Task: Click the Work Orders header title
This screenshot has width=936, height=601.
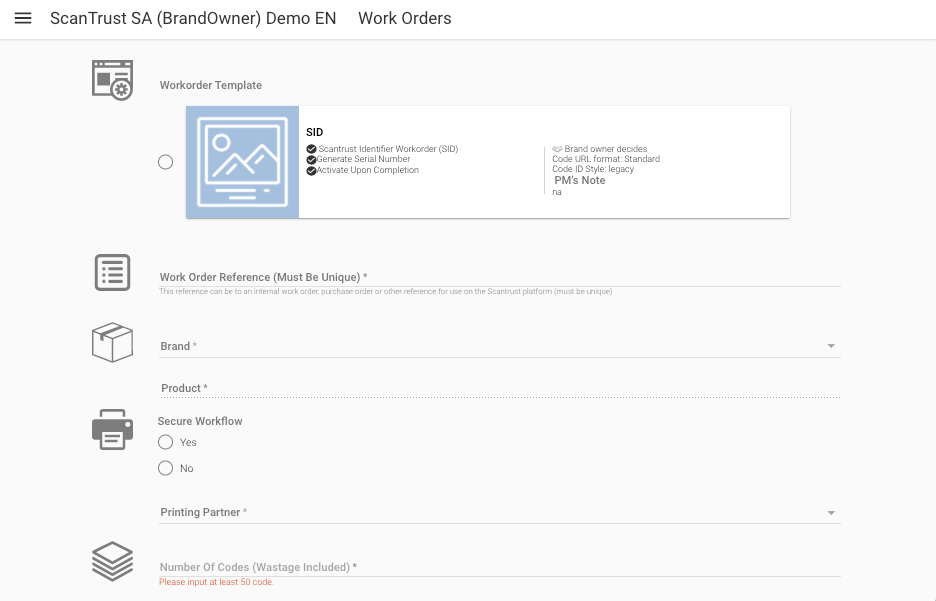Action: coord(404,19)
